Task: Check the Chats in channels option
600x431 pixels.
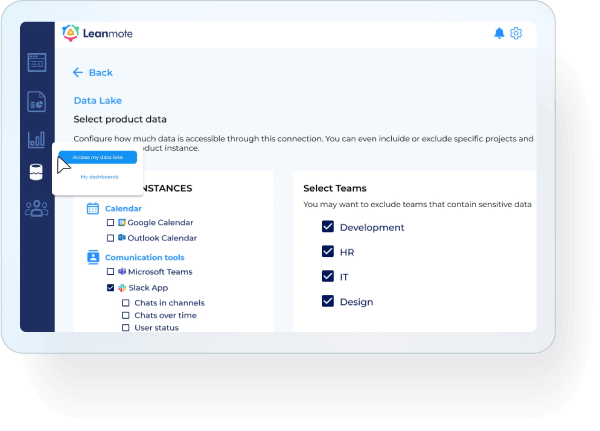Action: coord(126,303)
